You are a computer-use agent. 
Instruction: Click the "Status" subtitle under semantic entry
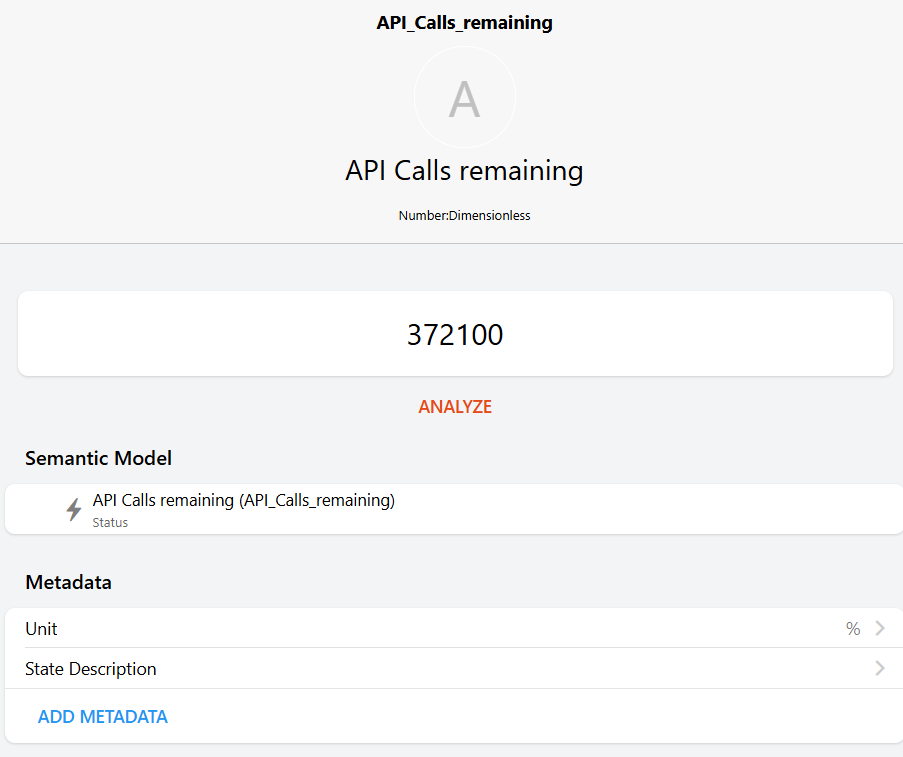point(110,522)
